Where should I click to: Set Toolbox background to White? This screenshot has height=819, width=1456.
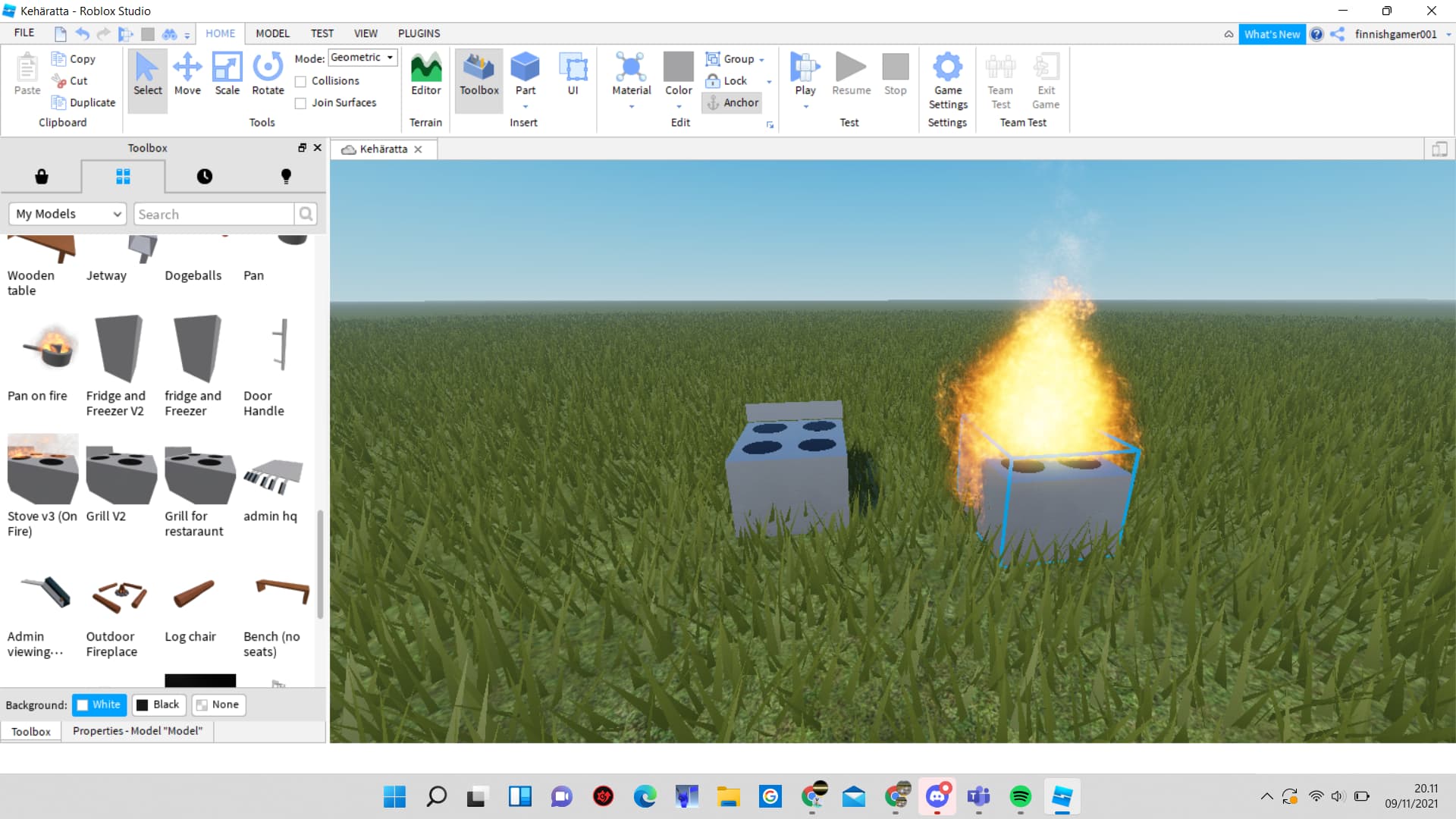(x=99, y=705)
